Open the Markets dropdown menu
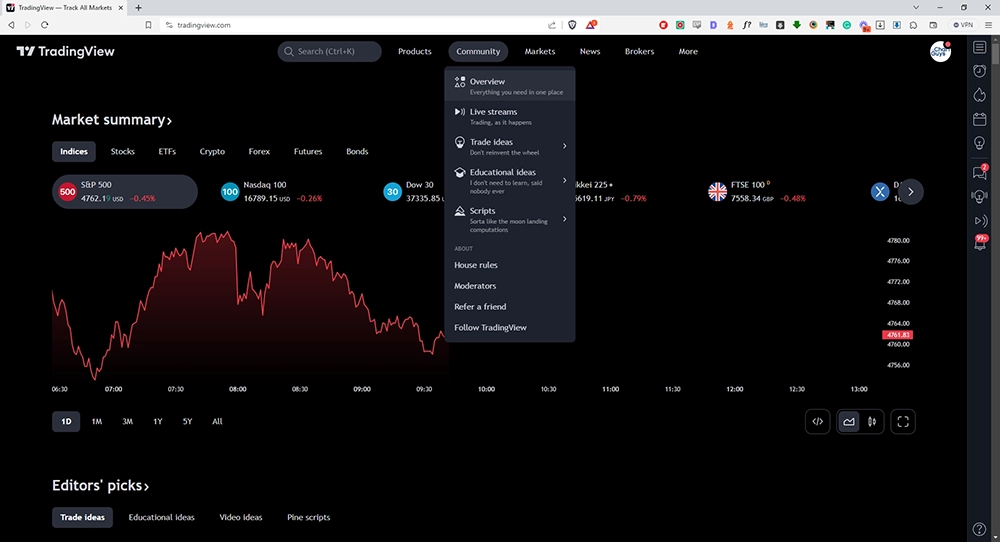 tap(540, 52)
